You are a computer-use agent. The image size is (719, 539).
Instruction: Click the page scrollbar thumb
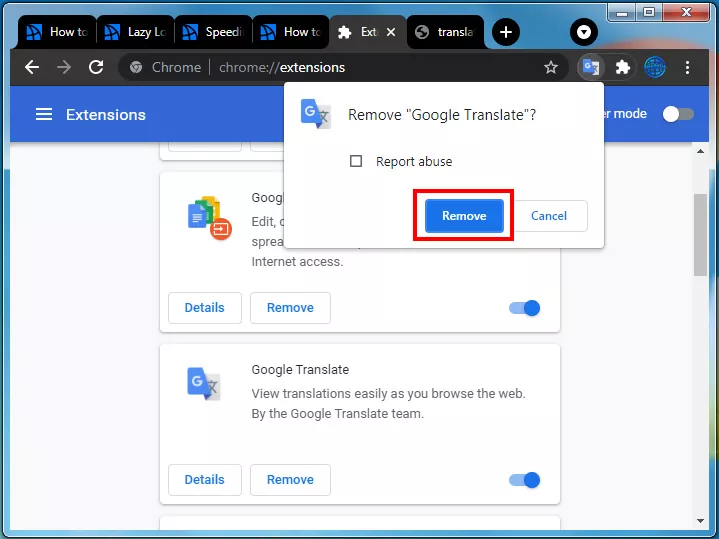pos(700,234)
